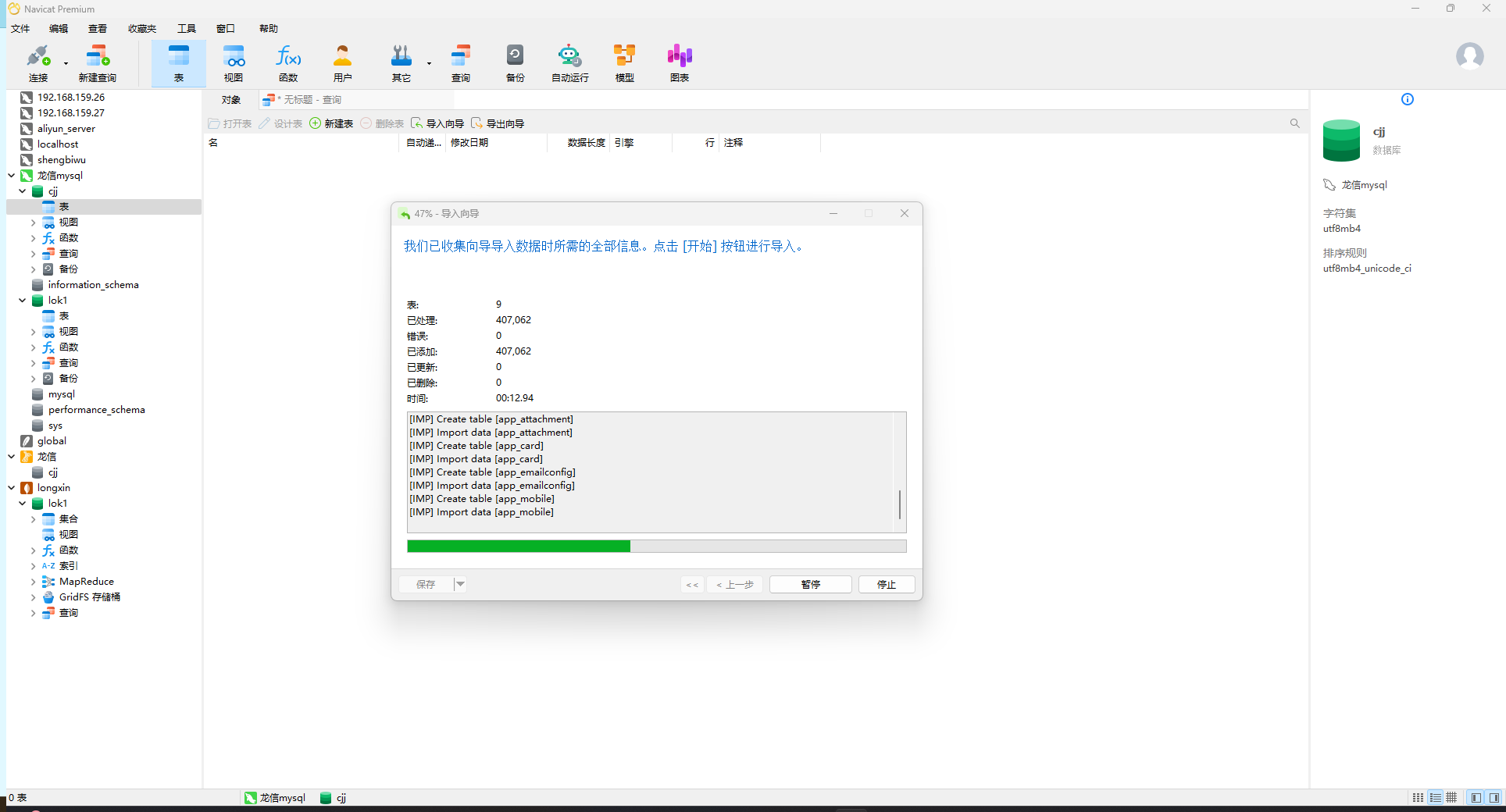
Task: Click the Design Table (设计表) toolbar item
Action: (x=280, y=123)
